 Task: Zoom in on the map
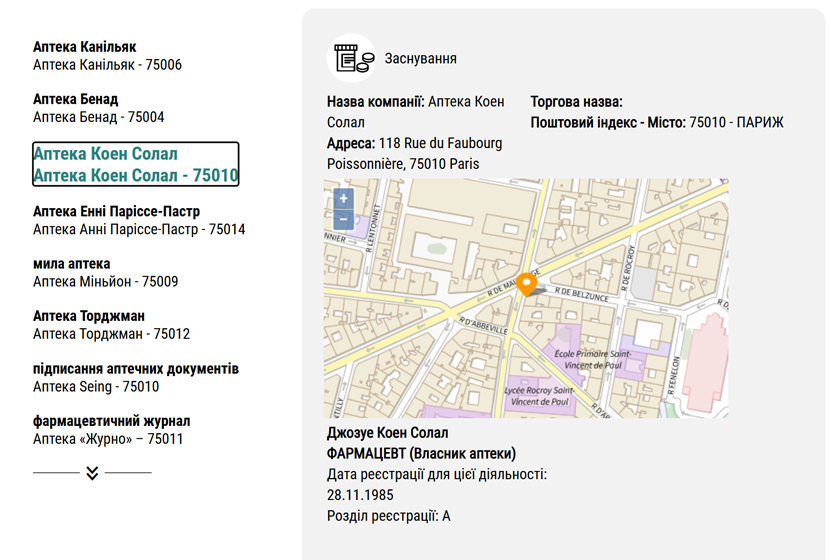tap(344, 198)
